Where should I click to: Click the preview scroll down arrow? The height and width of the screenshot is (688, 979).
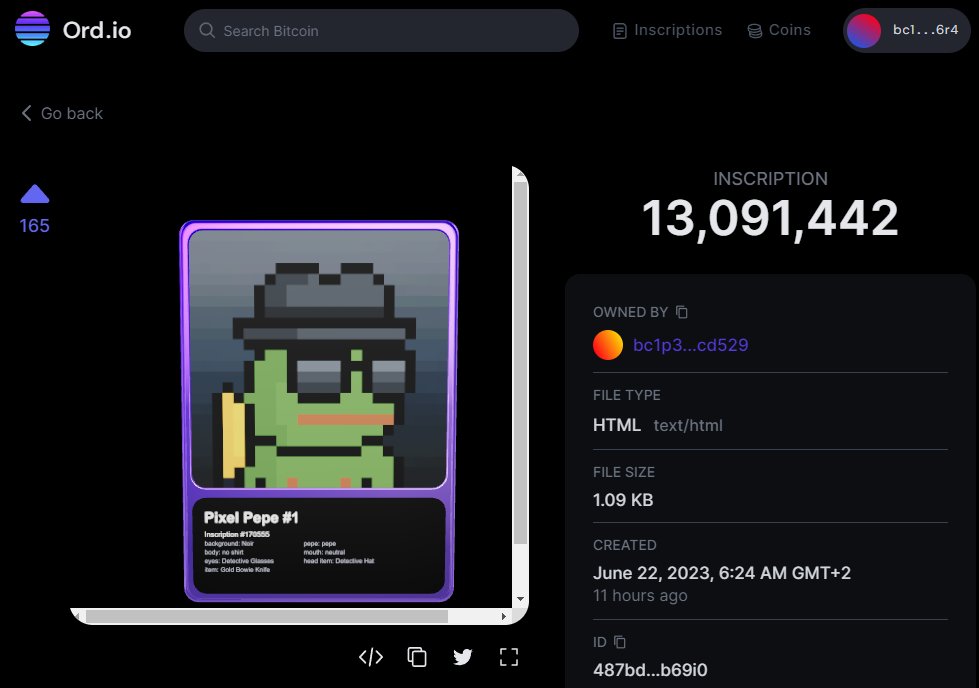coord(520,599)
